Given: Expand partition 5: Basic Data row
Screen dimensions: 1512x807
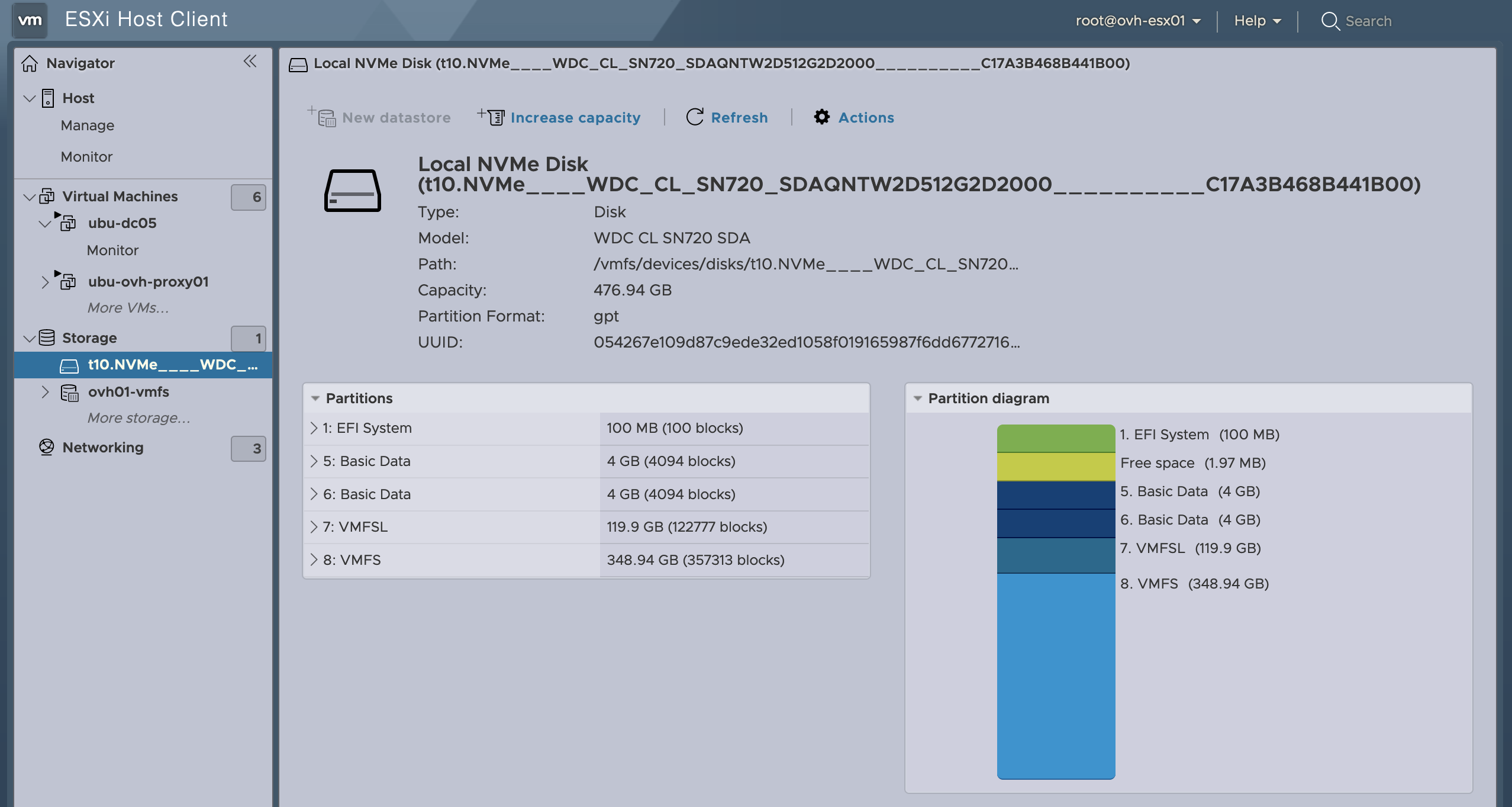Looking at the screenshot, I should click(314, 461).
